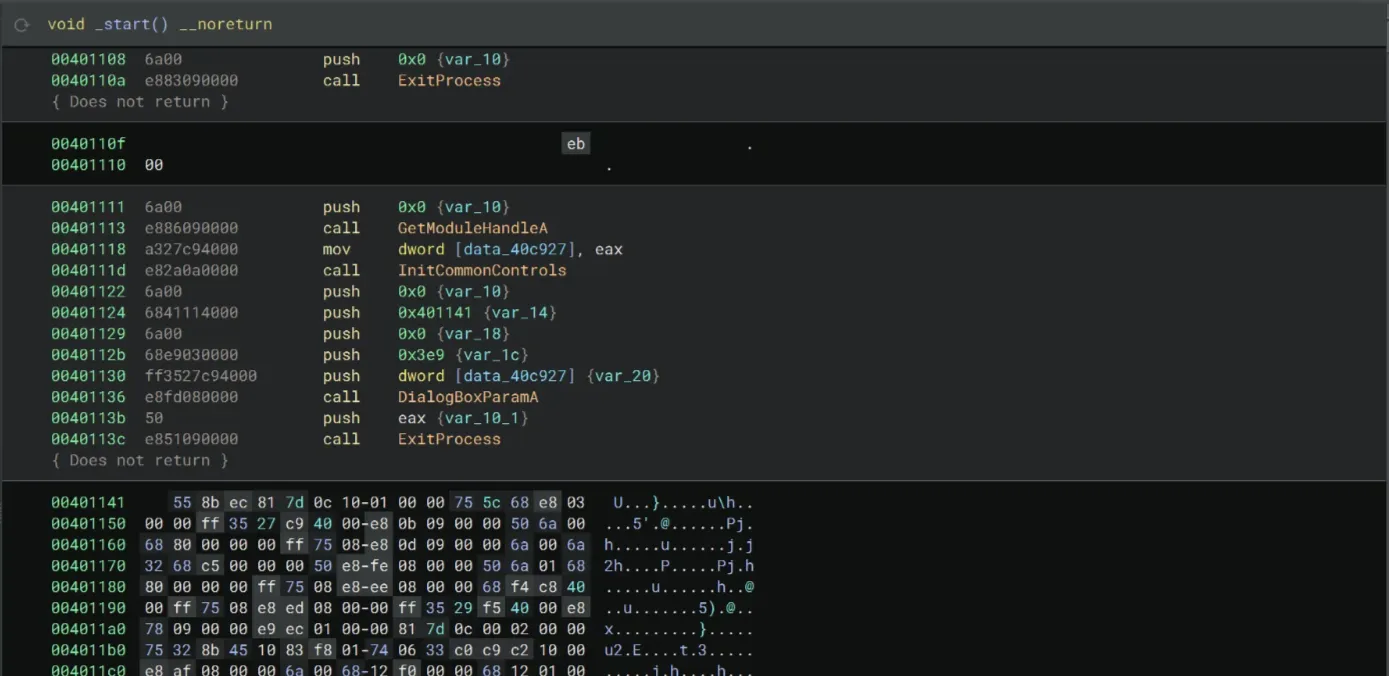1389x676 pixels.
Task: Open the DialogBoxParamA call target
Action: (x=468, y=397)
